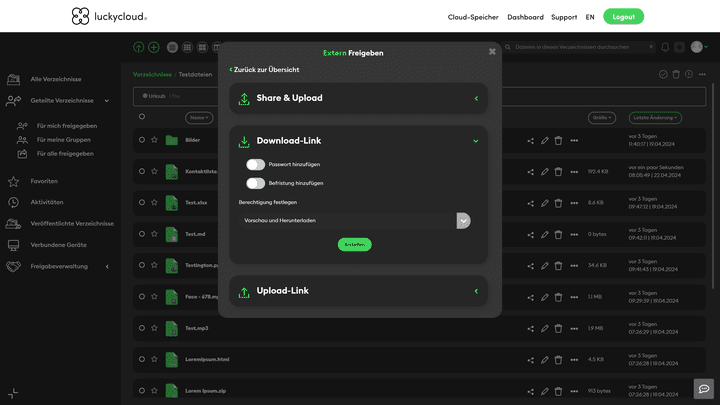Open the 'Vorschau und Herunterladen' permission dropdown
This screenshot has width=720, height=405.
(463, 220)
